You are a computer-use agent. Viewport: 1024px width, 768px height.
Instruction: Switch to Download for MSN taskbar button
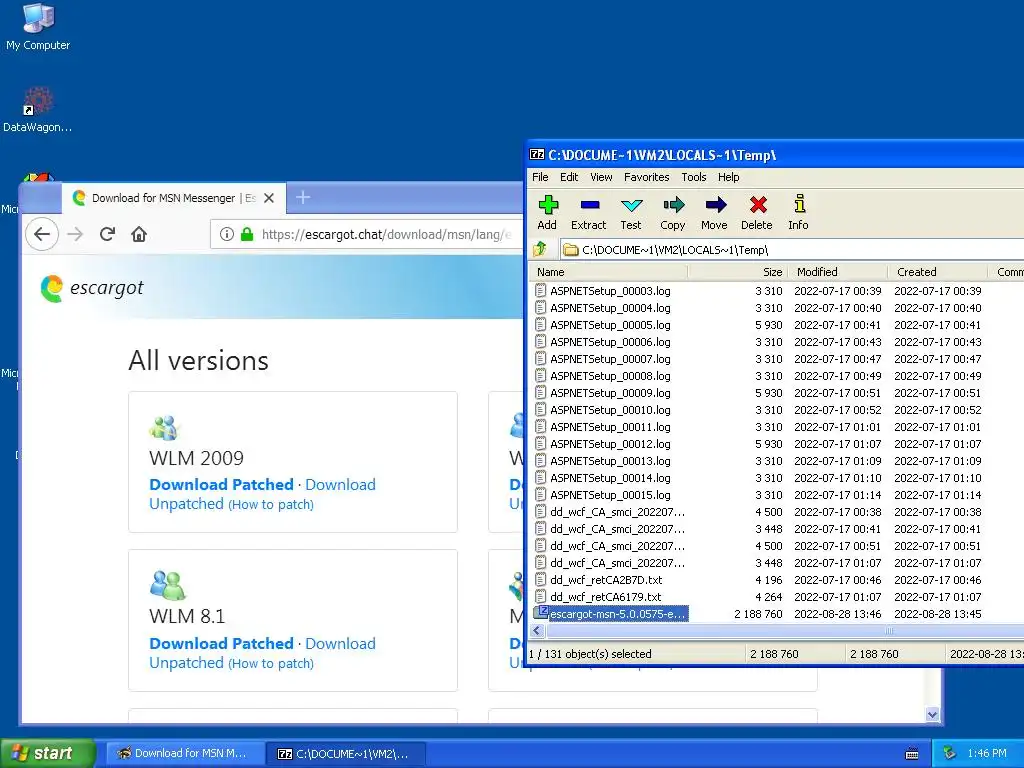coord(184,754)
